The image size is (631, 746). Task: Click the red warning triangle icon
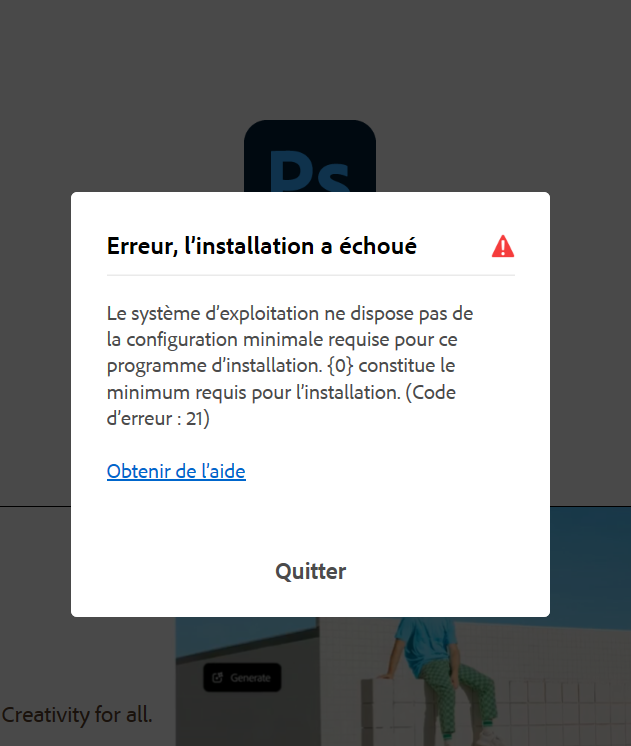coord(503,246)
